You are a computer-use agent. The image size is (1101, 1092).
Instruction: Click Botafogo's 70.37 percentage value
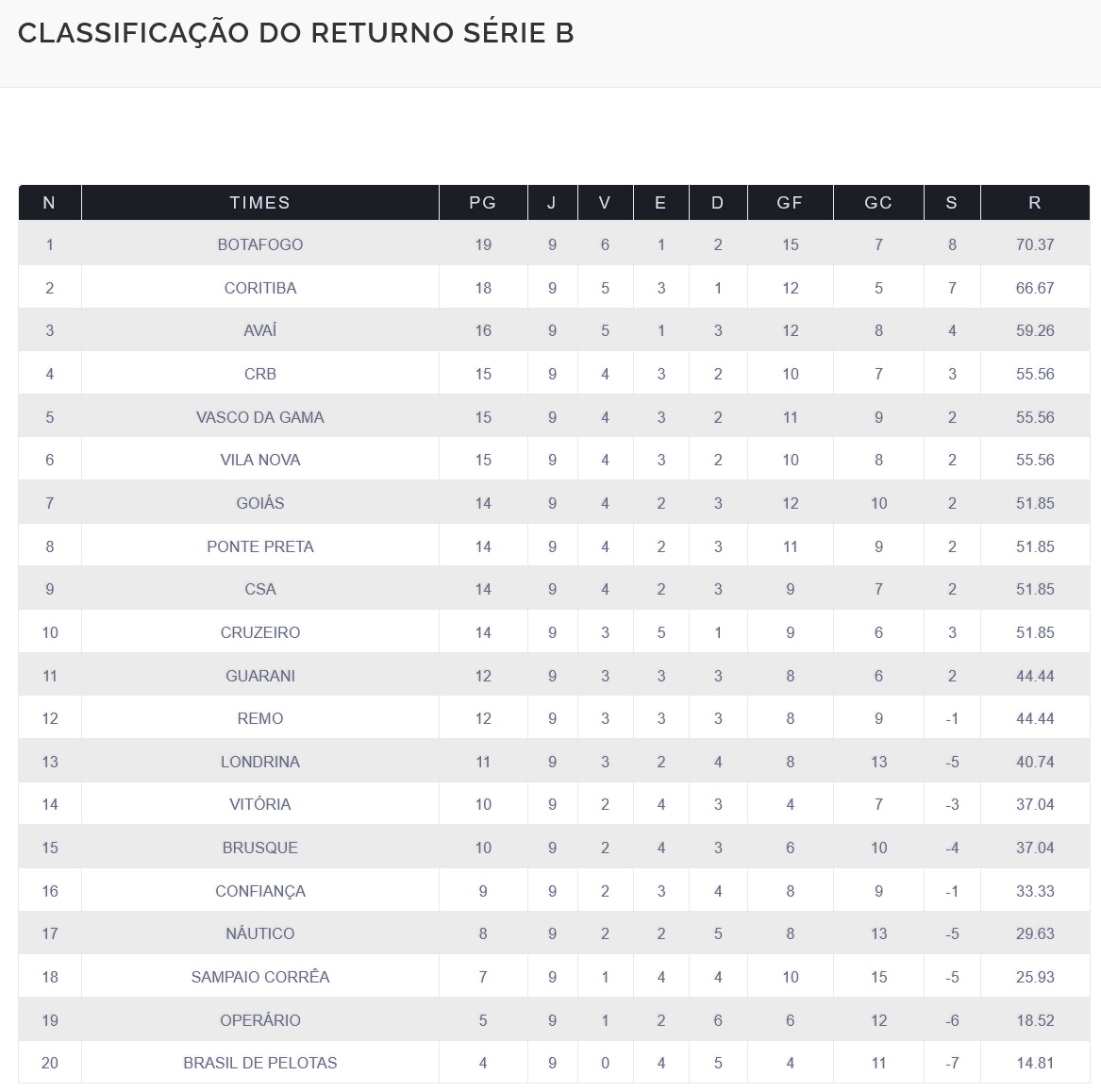click(1034, 244)
